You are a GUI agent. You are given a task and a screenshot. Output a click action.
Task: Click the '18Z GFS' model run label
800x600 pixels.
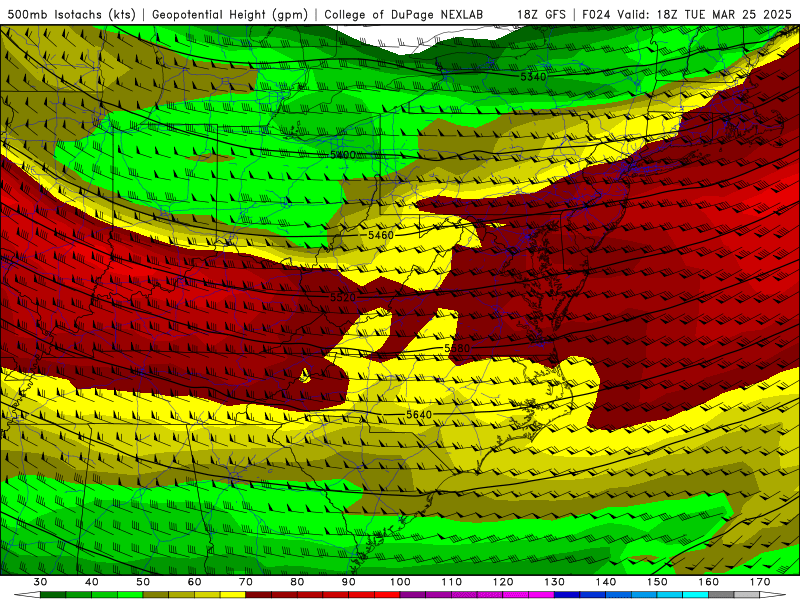point(541,15)
